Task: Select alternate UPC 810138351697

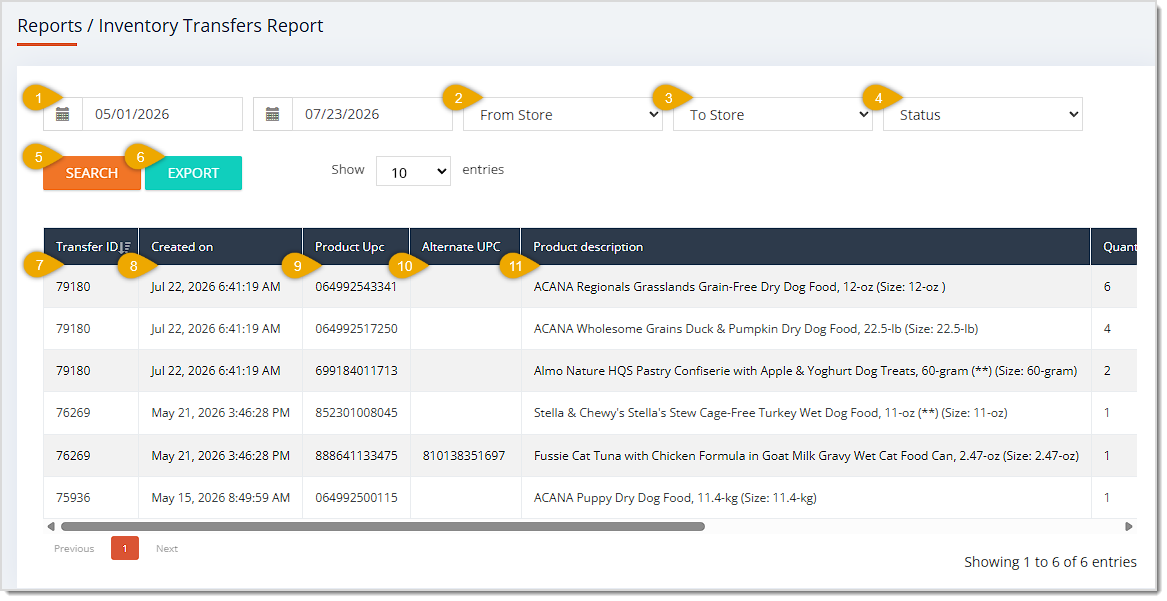Action: click(464, 456)
